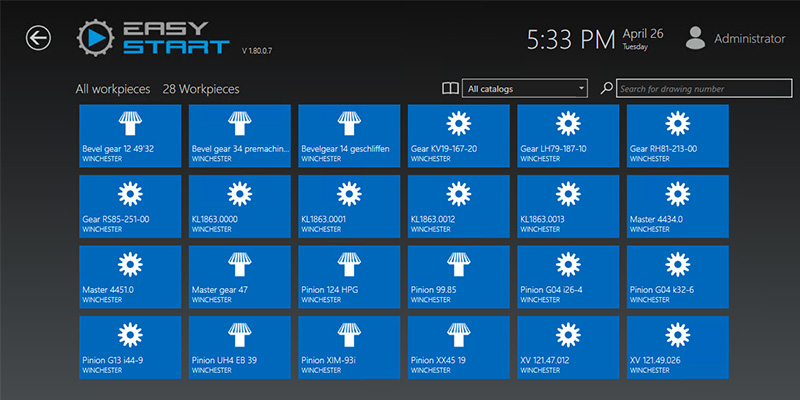
Task: Click the 5:33 PM clock display
Action: coord(571,40)
